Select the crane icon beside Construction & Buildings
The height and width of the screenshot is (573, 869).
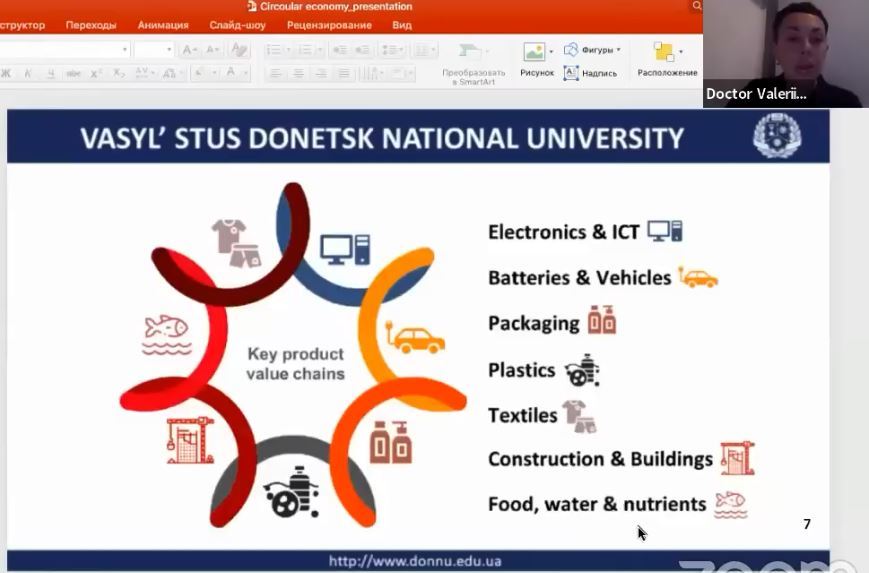pyautogui.click(x=737, y=458)
